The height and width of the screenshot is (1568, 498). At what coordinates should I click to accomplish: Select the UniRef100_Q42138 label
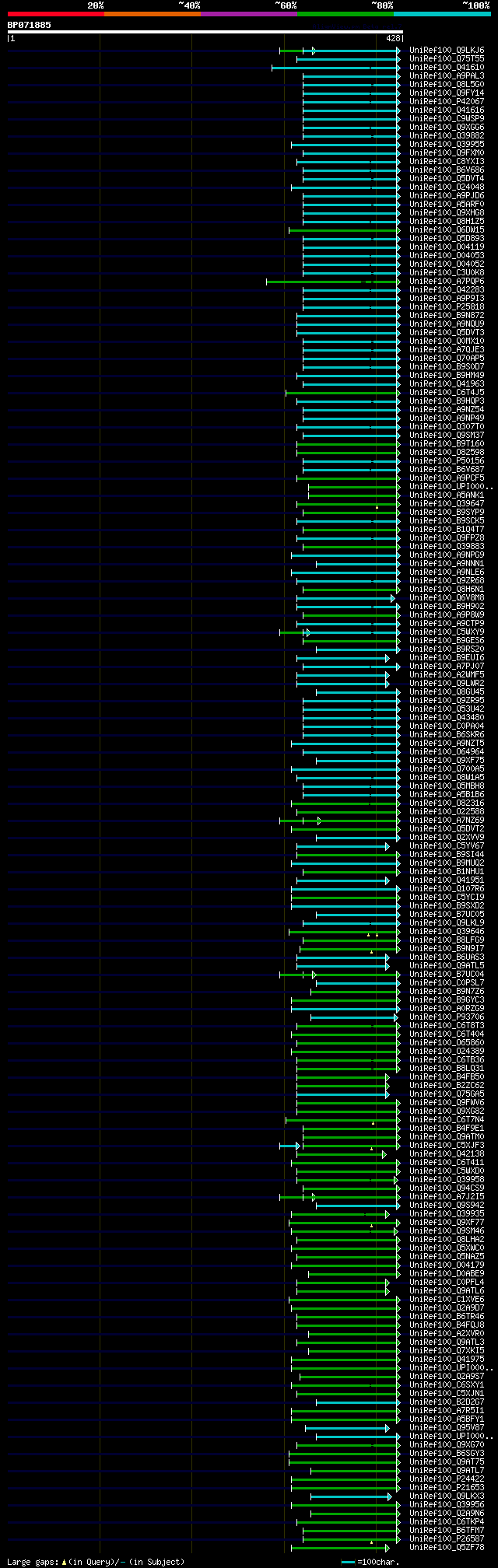pos(447,1153)
